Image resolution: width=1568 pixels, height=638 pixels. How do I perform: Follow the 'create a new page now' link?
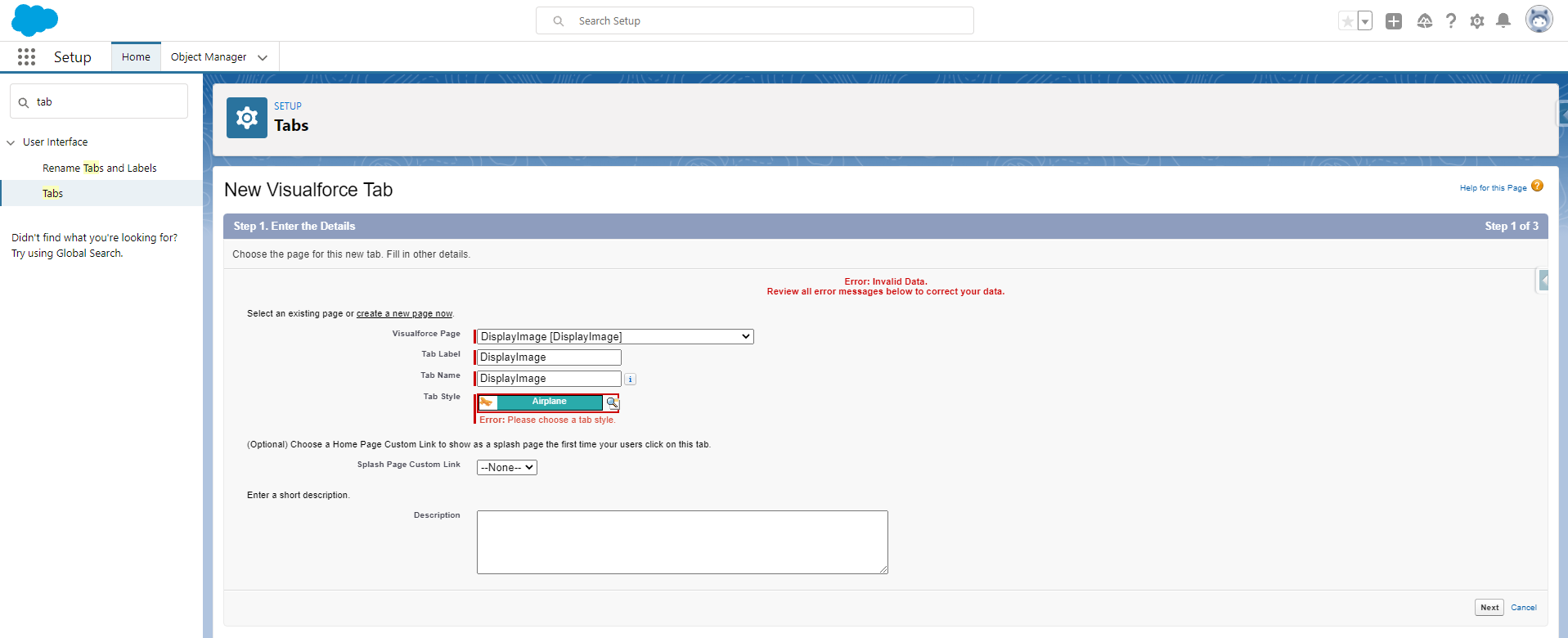coord(404,314)
